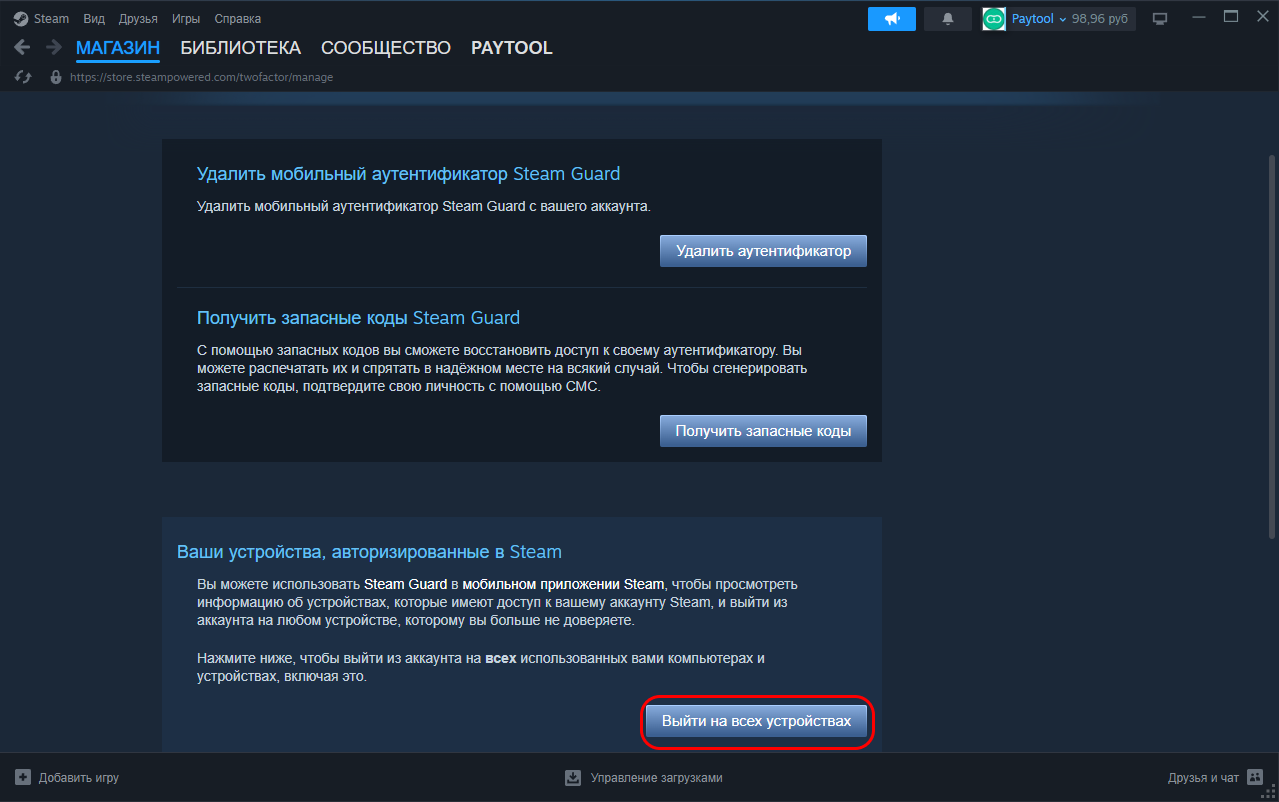Go forward with the right arrow
Image resolution: width=1279 pixels, height=802 pixels.
54,47
